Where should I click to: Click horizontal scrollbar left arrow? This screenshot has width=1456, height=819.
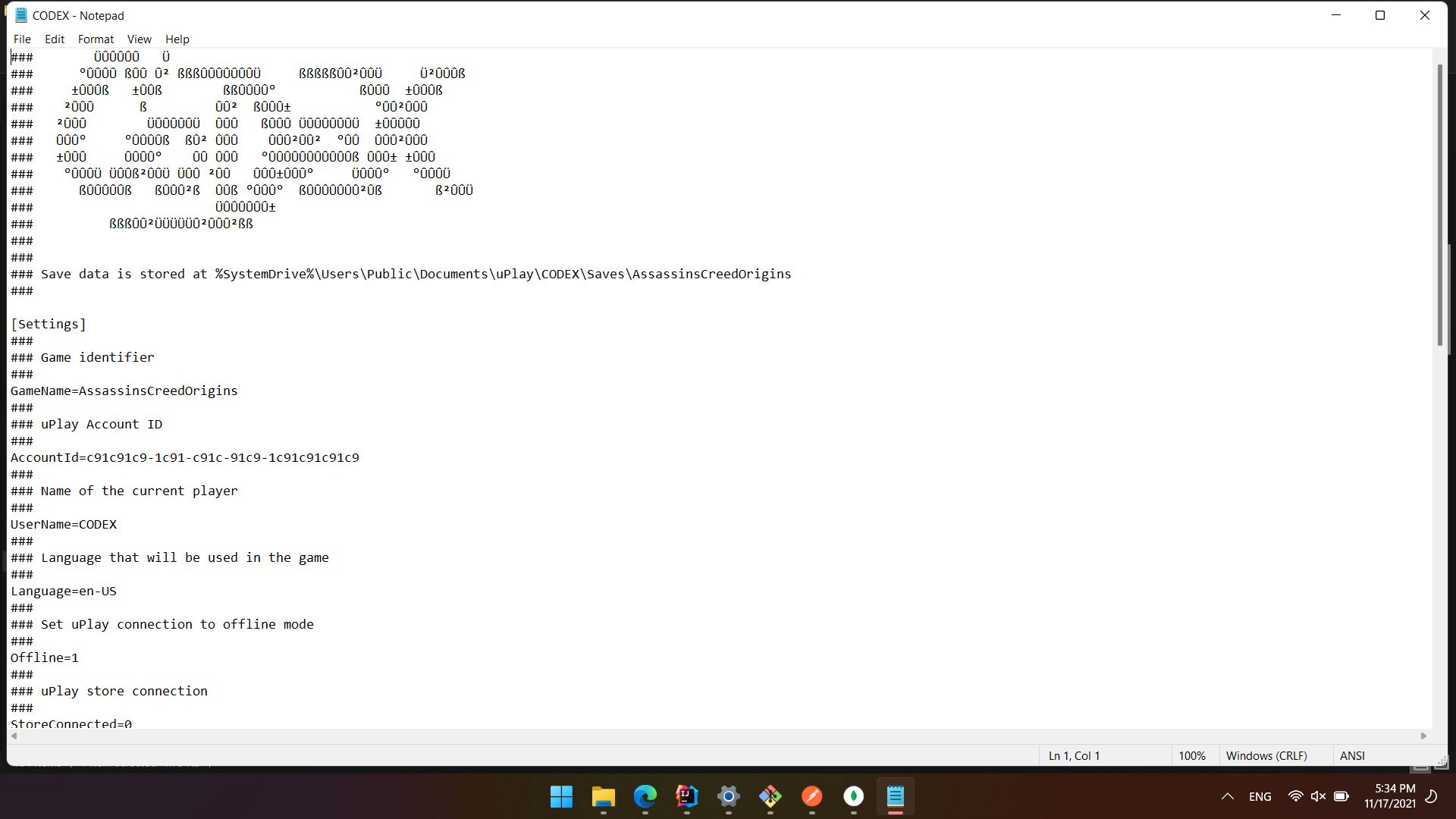coord(14,736)
